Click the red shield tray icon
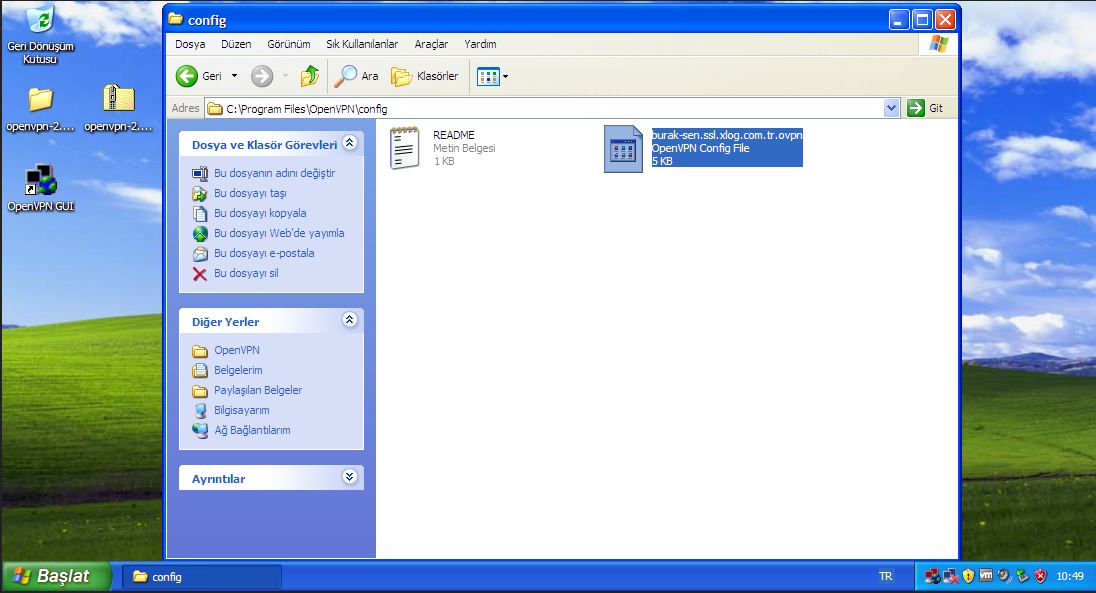This screenshot has width=1096, height=593. [x=1040, y=576]
